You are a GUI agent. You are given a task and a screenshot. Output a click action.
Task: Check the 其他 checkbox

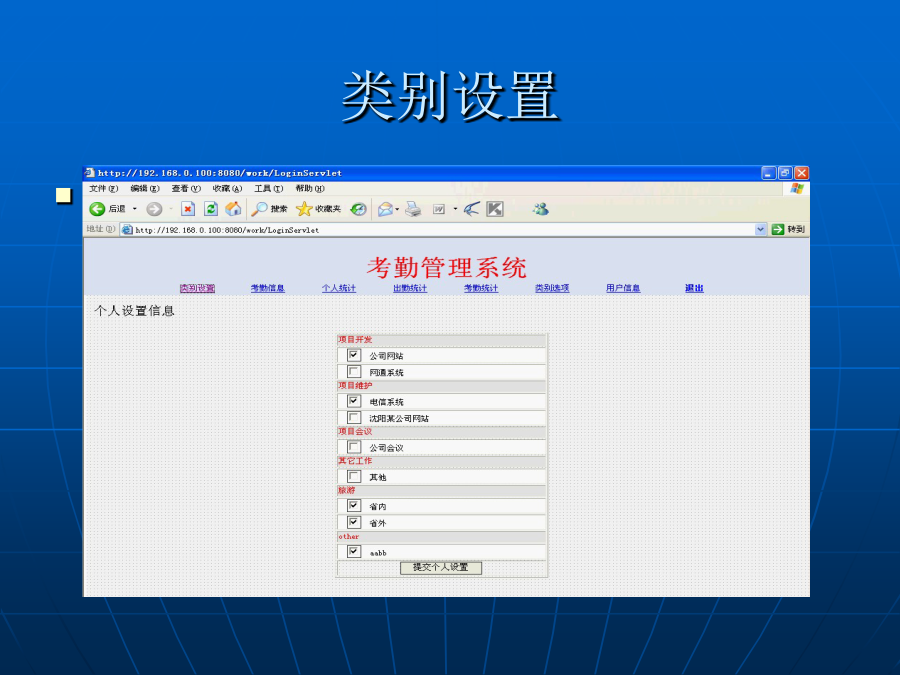[x=354, y=476]
